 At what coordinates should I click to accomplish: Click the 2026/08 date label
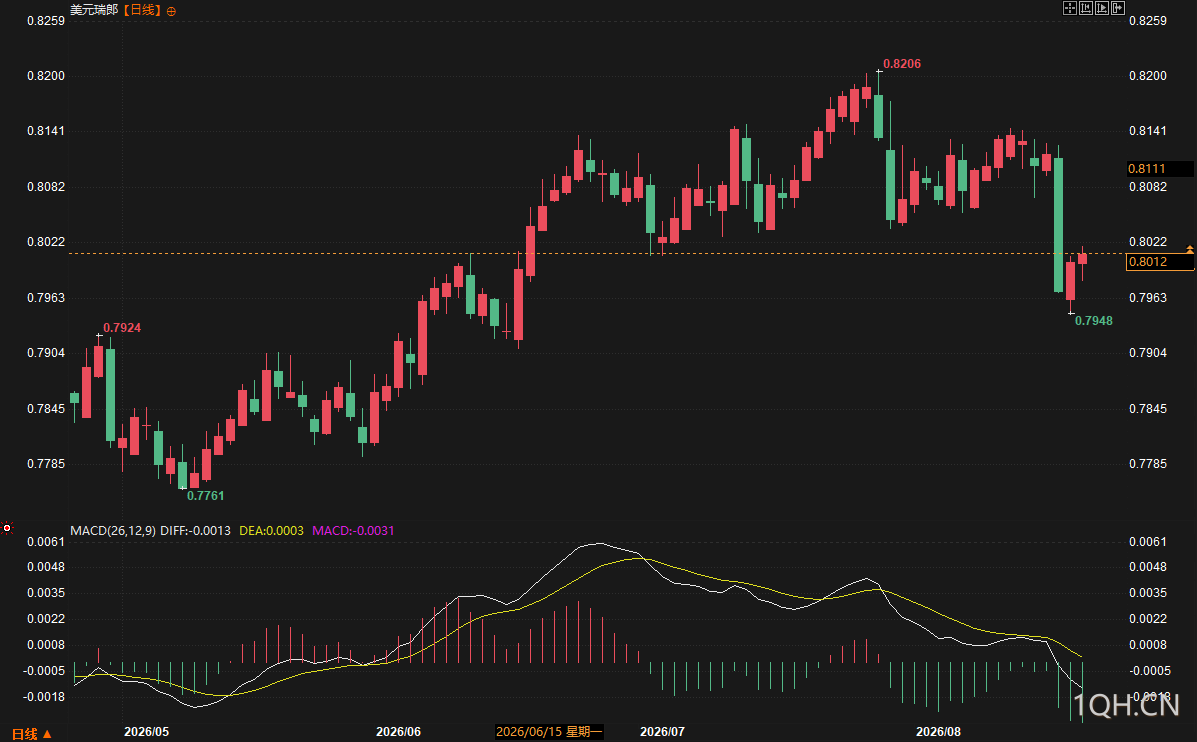click(x=938, y=731)
